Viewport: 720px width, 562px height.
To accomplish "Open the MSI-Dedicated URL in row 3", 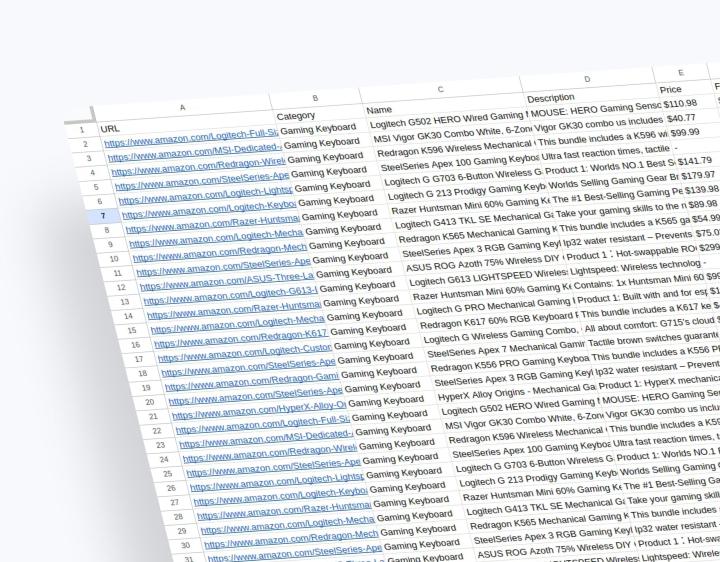I will click(195, 151).
